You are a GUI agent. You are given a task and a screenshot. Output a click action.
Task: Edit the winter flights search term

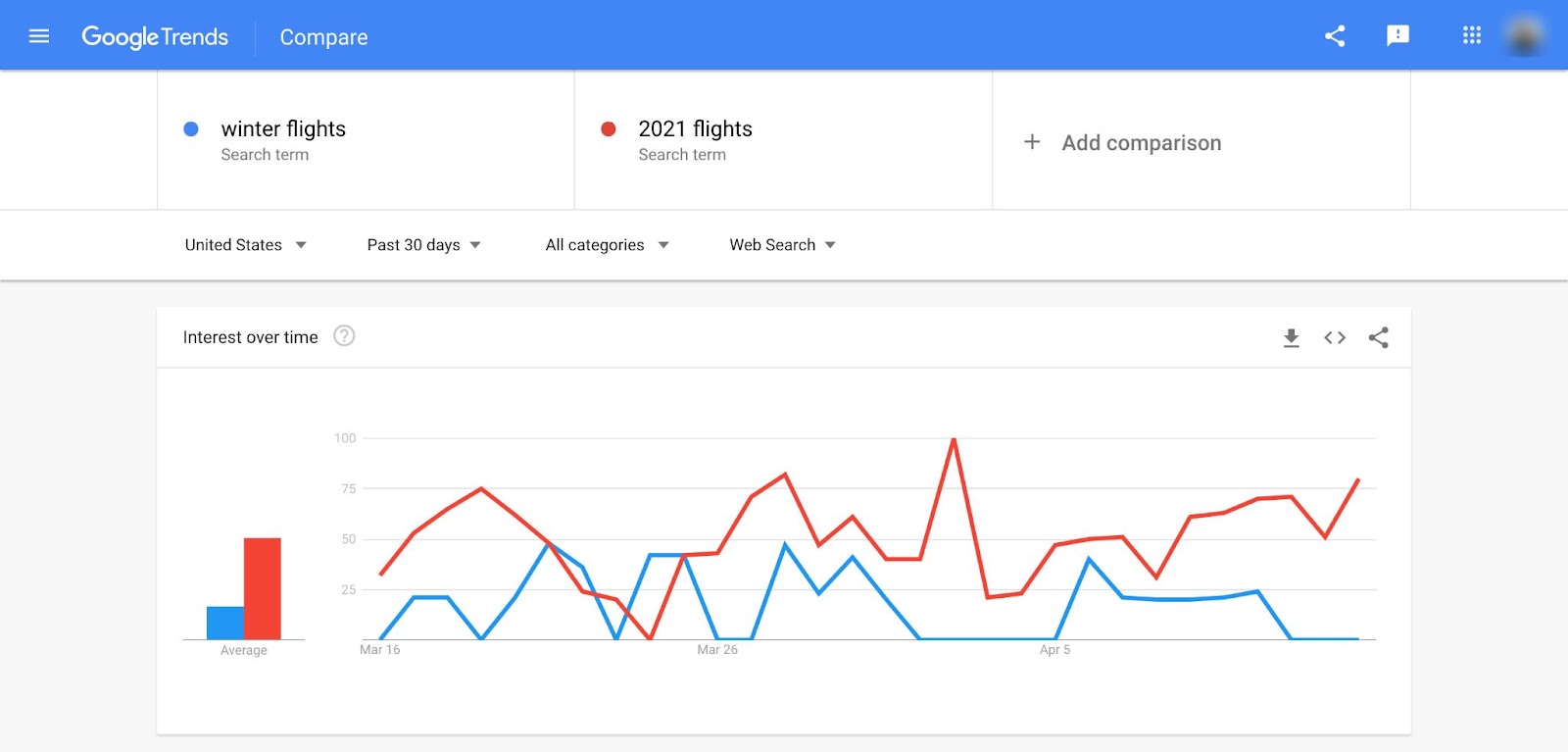pos(283,129)
